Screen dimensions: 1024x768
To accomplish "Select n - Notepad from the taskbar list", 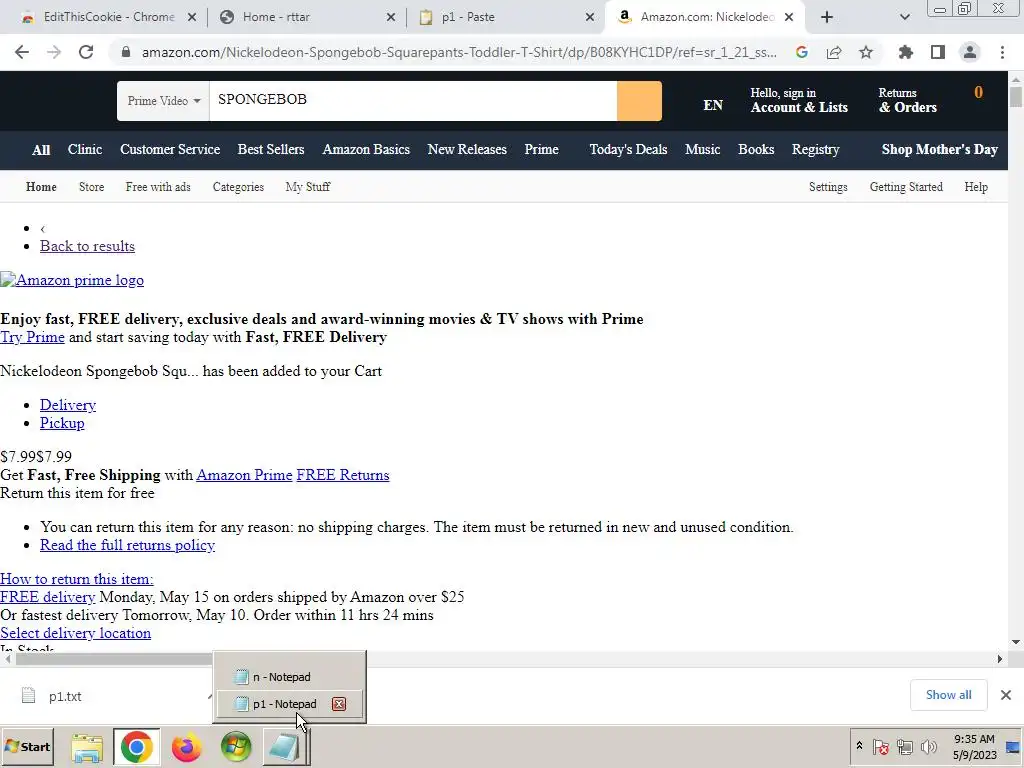I will point(289,677).
